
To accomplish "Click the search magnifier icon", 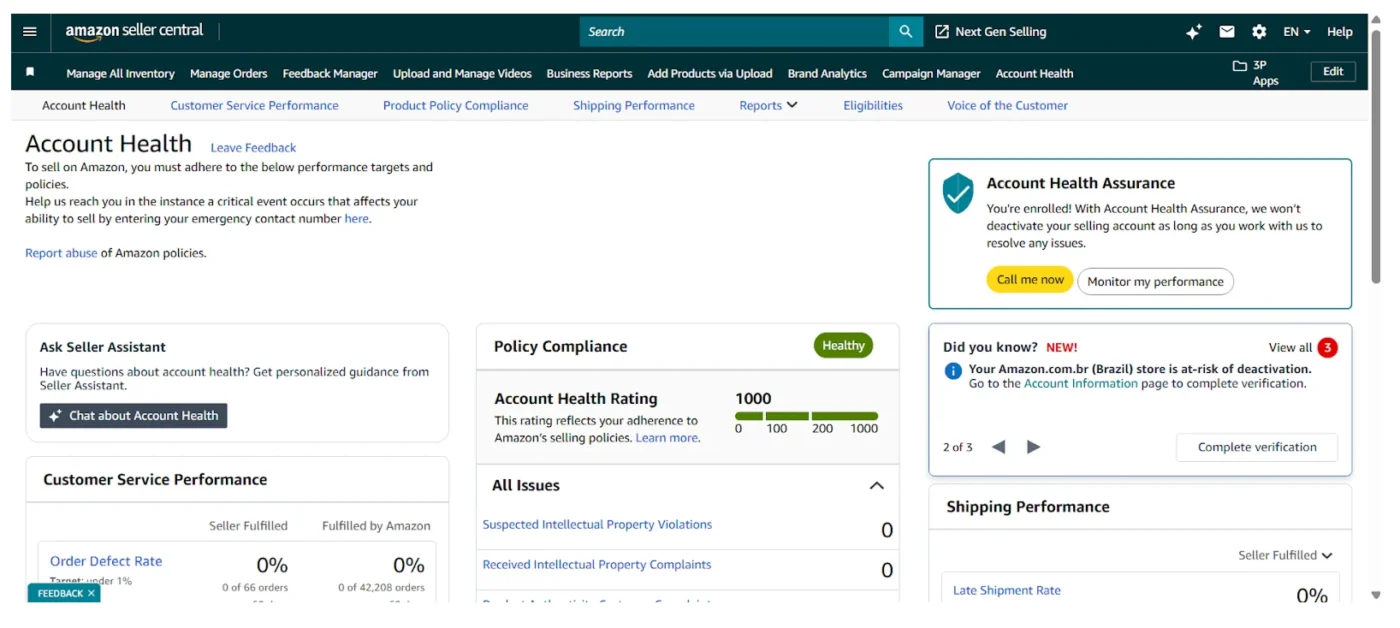I will coord(905,31).
